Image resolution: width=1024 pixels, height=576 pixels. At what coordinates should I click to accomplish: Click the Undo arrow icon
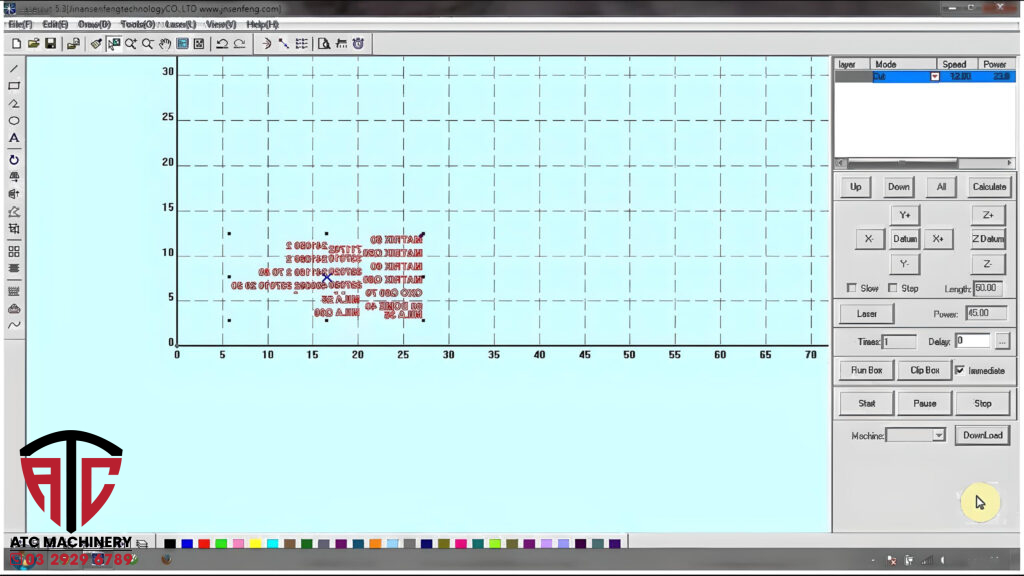(222, 44)
